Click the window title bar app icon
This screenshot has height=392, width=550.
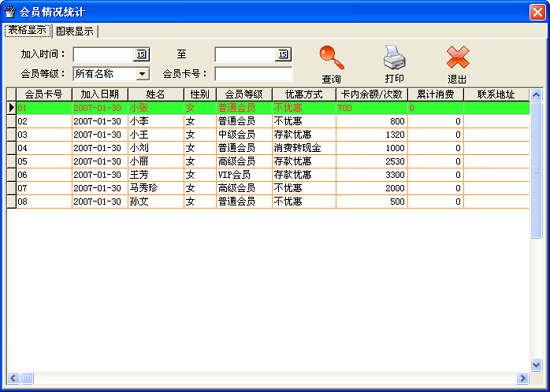[x=10, y=12]
